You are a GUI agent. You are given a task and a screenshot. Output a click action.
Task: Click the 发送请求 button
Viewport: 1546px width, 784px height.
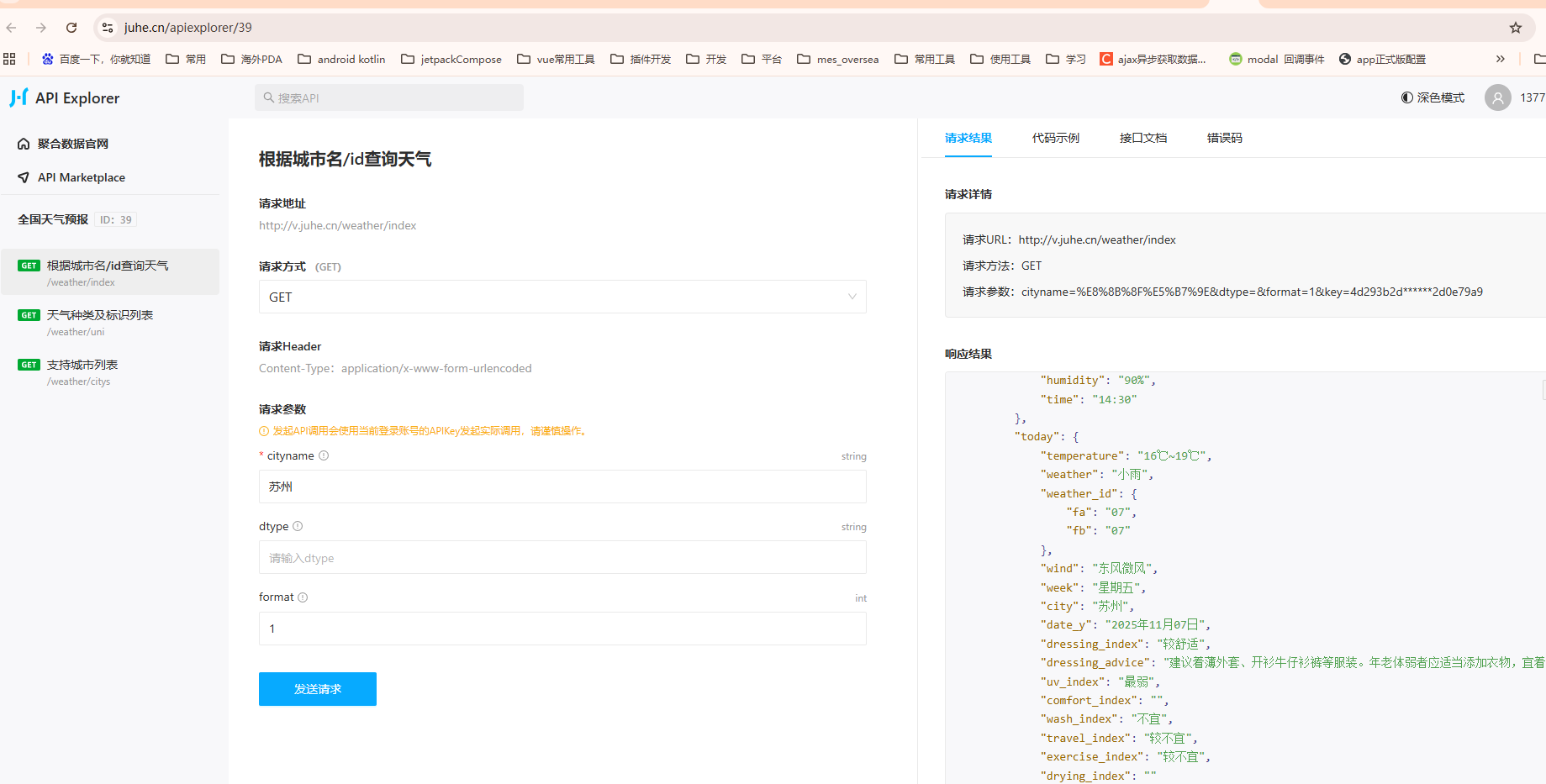[318, 689]
